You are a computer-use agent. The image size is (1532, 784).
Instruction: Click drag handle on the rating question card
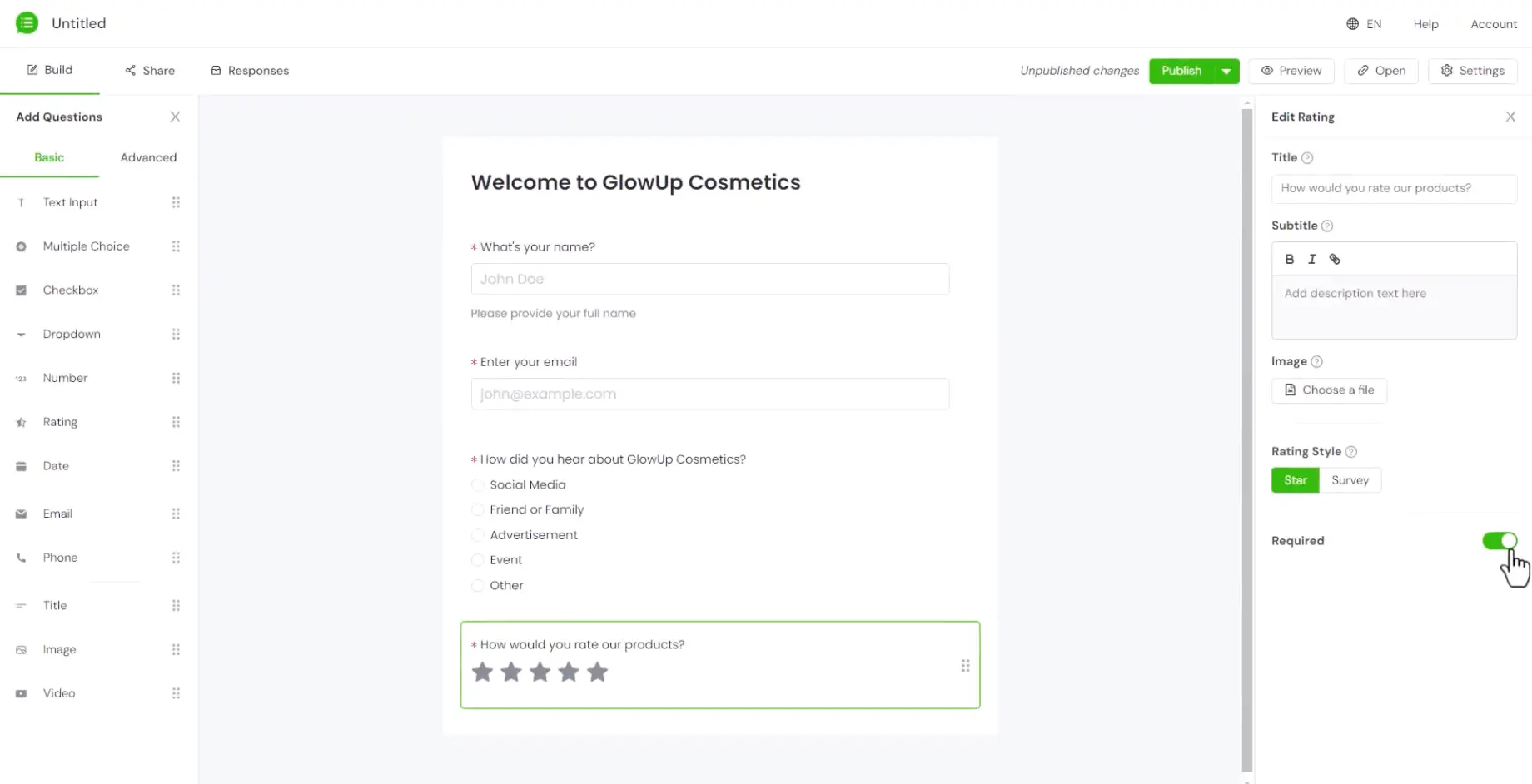[965, 666]
